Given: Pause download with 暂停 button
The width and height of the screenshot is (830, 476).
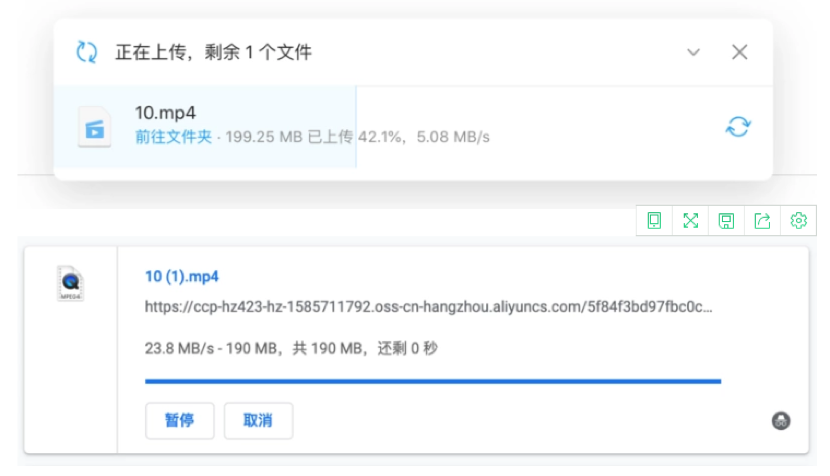Looking at the screenshot, I should click(x=179, y=420).
